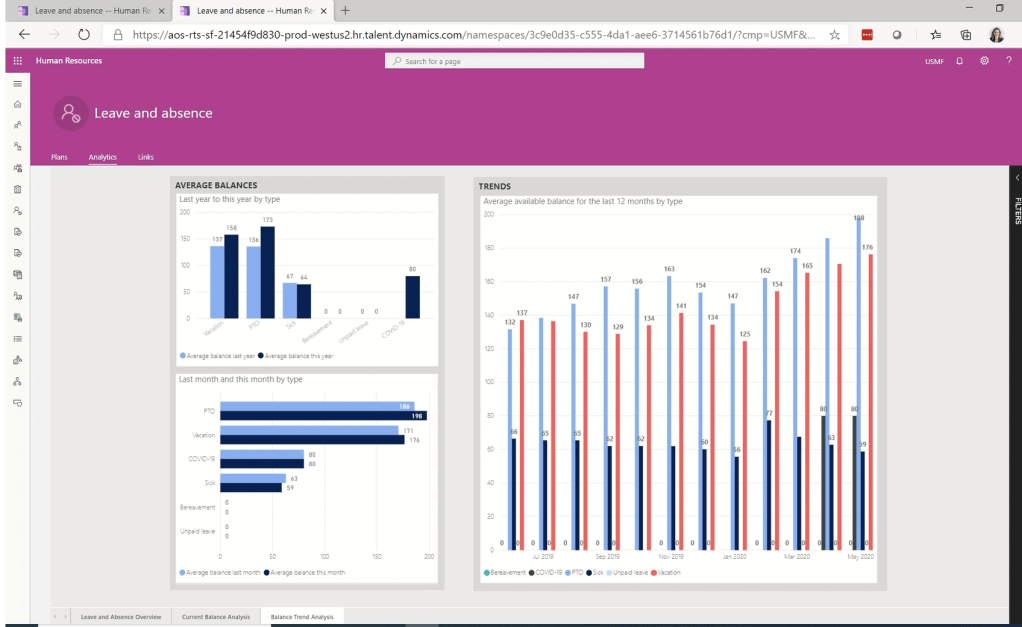
Task: Open the browser profile avatar
Action: coord(996,34)
